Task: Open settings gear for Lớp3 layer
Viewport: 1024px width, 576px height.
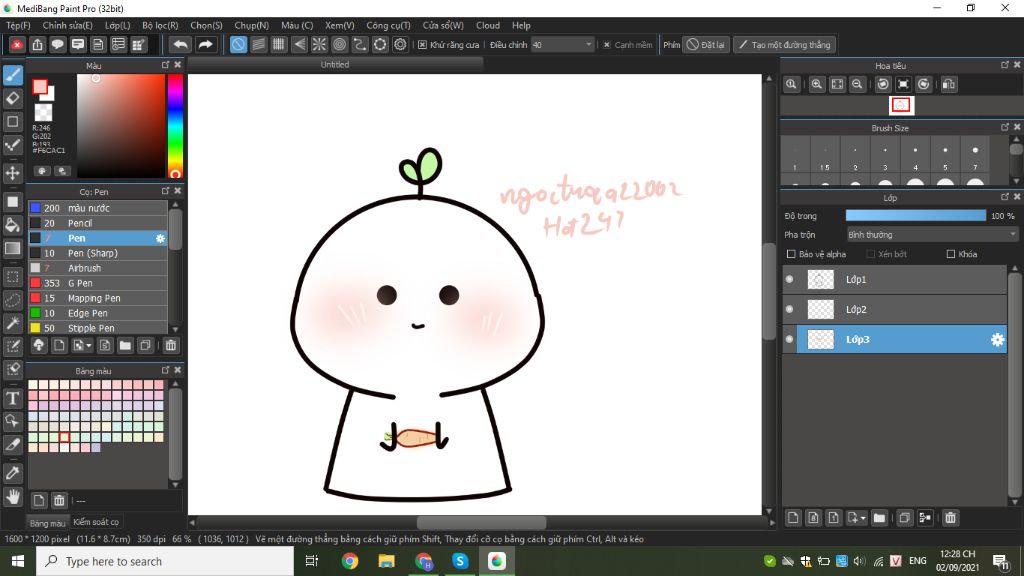Action: click(996, 340)
